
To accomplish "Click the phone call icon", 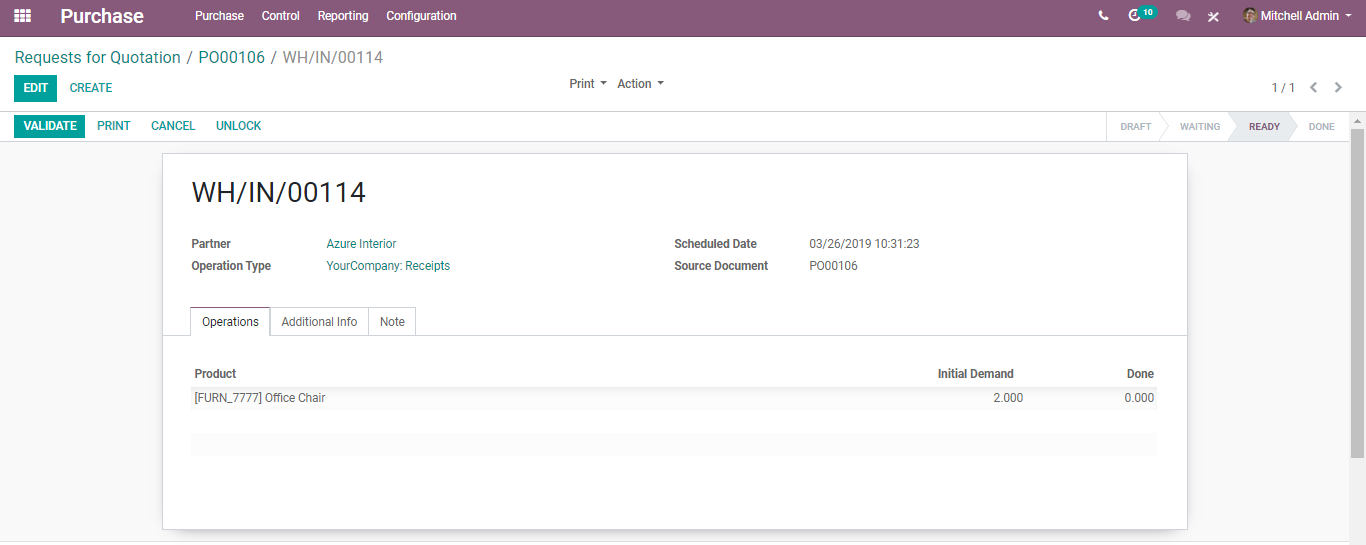I will pyautogui.click(x=1103, y=16).
